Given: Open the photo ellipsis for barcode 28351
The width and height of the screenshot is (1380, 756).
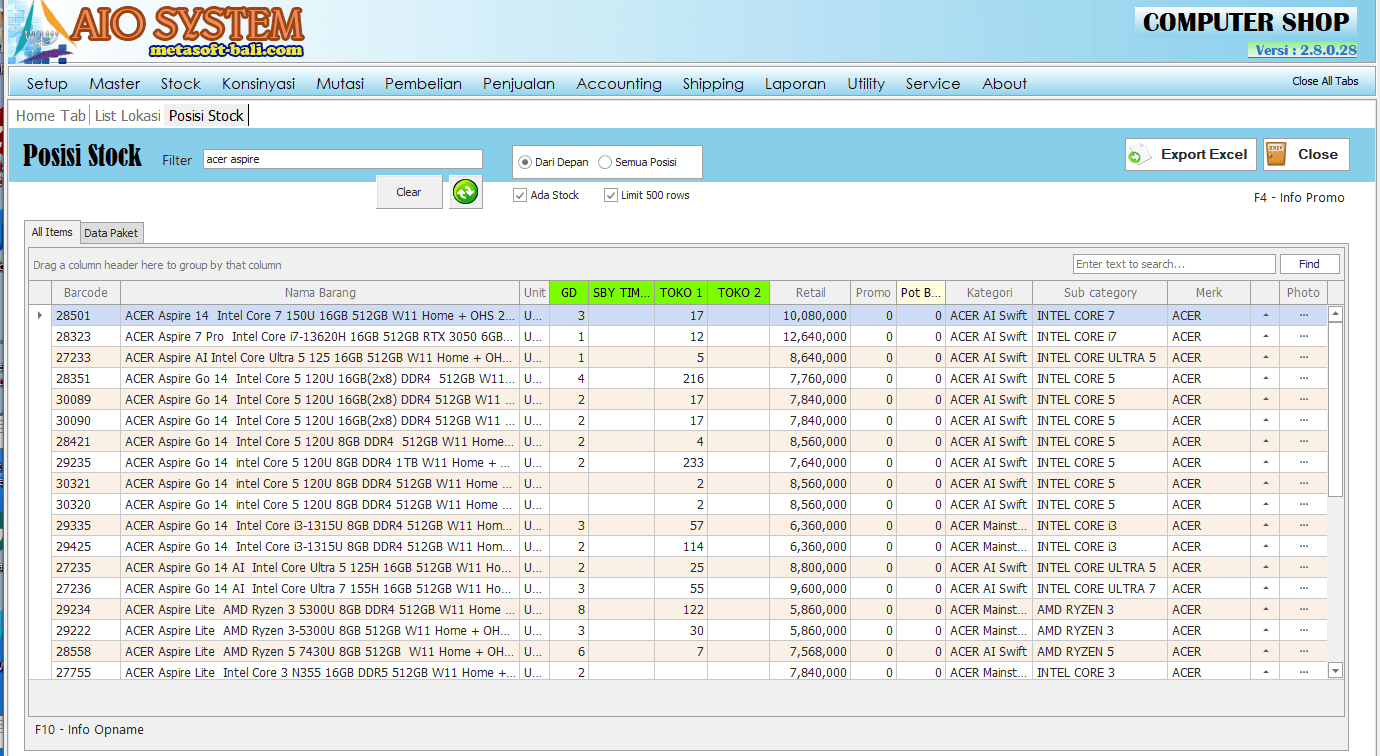Looking at the screenshot, I should (x=1303, y=378).
